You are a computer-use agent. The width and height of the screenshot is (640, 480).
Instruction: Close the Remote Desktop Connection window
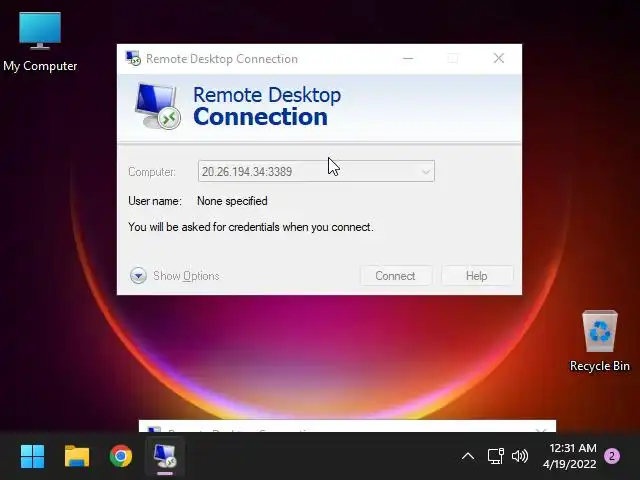(x=499, y=58)
